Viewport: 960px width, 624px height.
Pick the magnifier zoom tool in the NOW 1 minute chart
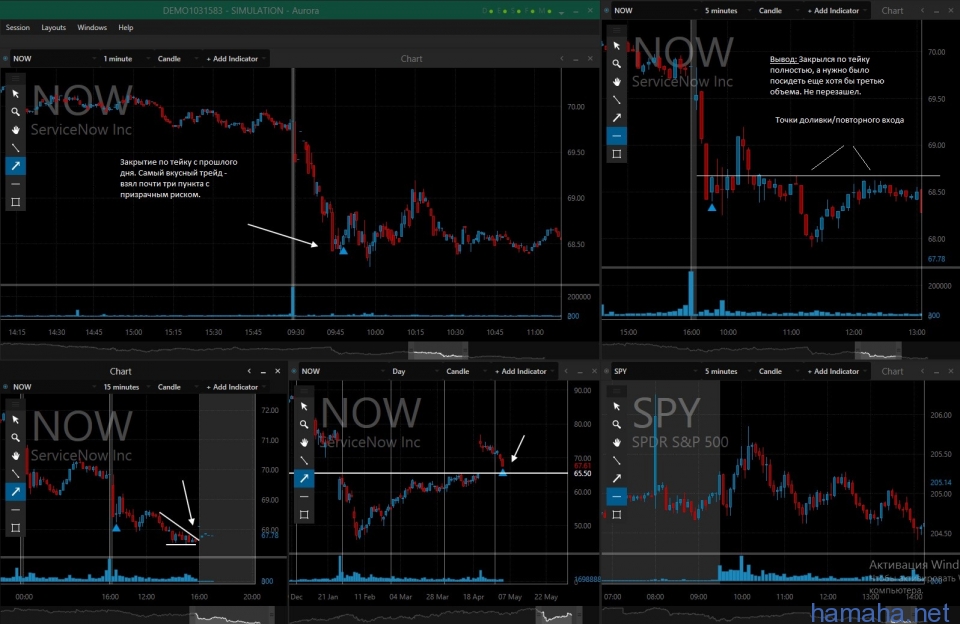16,111
